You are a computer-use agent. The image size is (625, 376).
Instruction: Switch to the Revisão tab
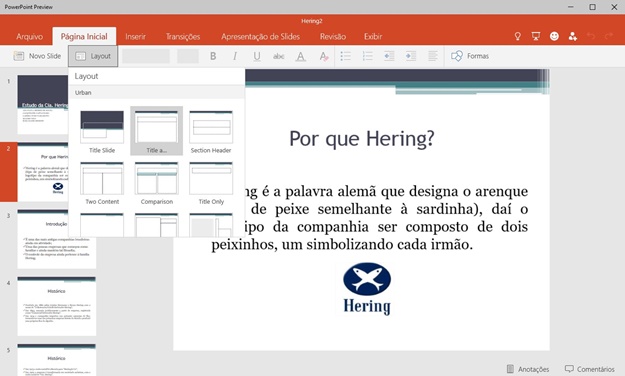[333, 37]
